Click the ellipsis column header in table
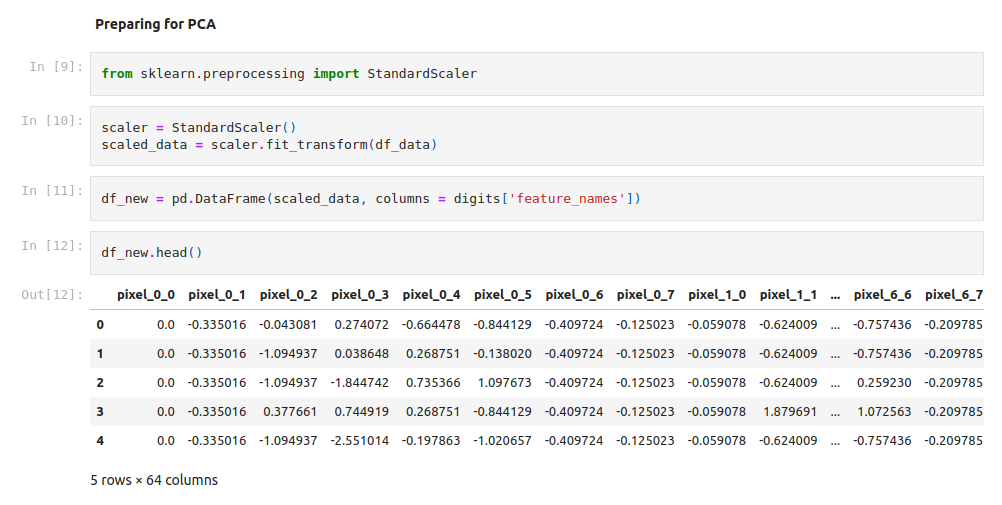 click(x=835, y=295)
